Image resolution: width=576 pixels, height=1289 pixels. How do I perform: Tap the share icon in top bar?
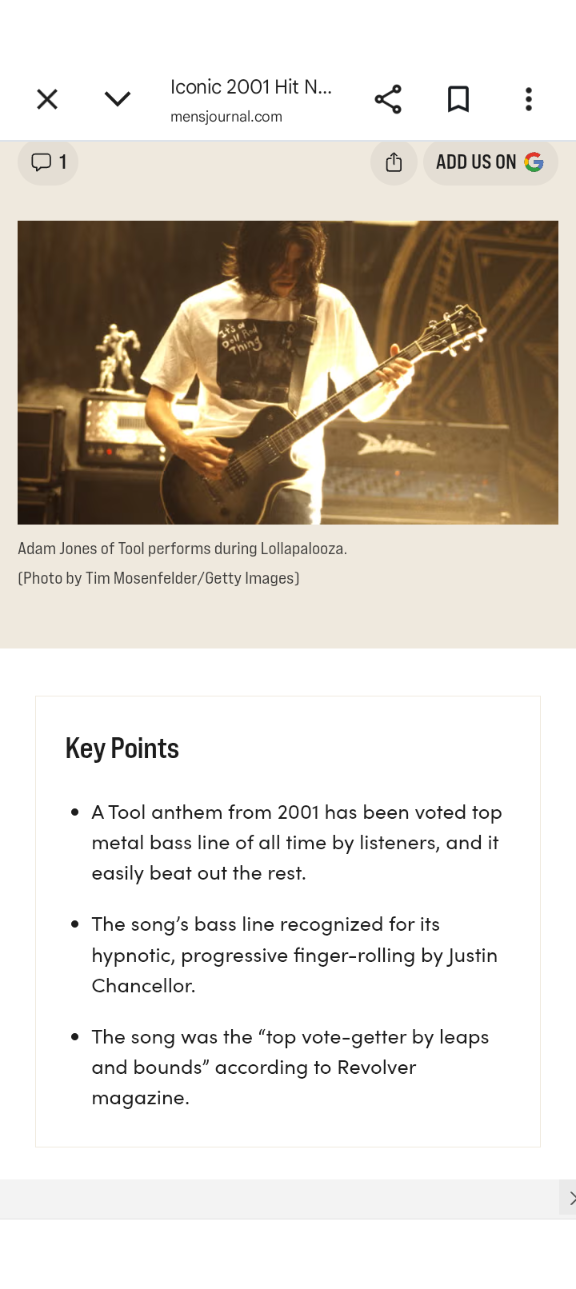tap(388, 99)
